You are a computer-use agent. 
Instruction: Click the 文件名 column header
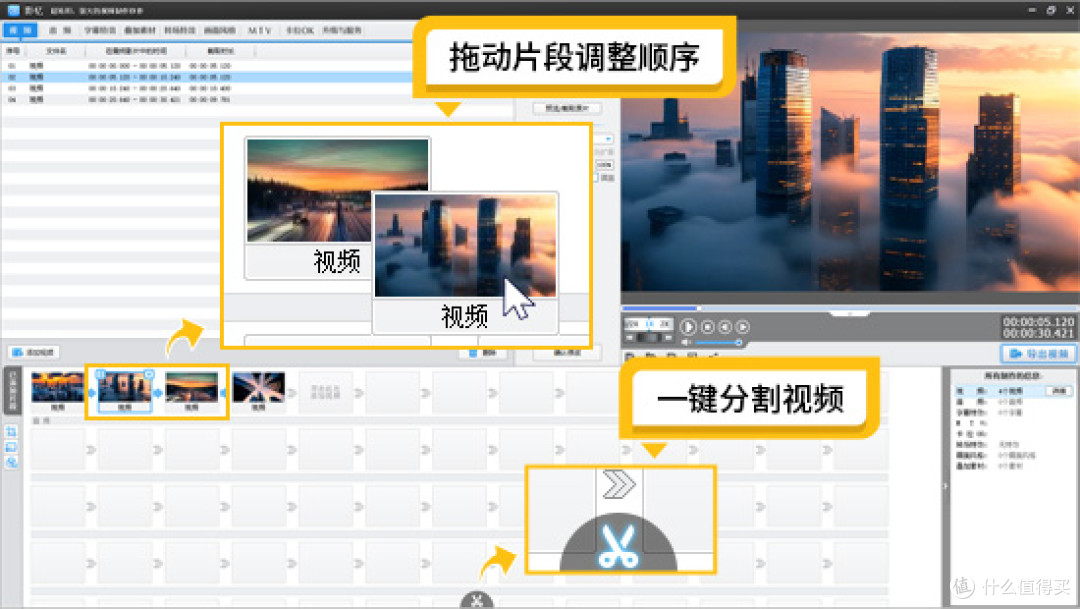pos(56,51)
